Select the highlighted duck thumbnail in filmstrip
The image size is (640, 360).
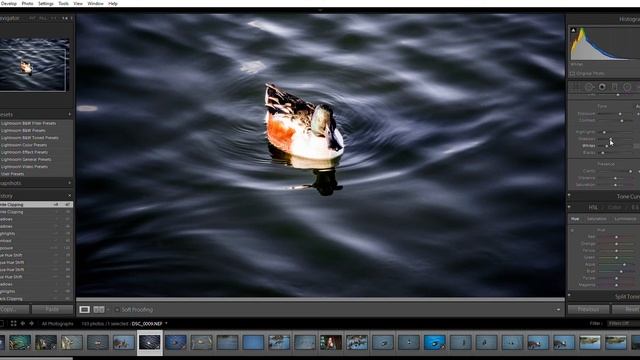pyautogui.click(x=149, y=342)
